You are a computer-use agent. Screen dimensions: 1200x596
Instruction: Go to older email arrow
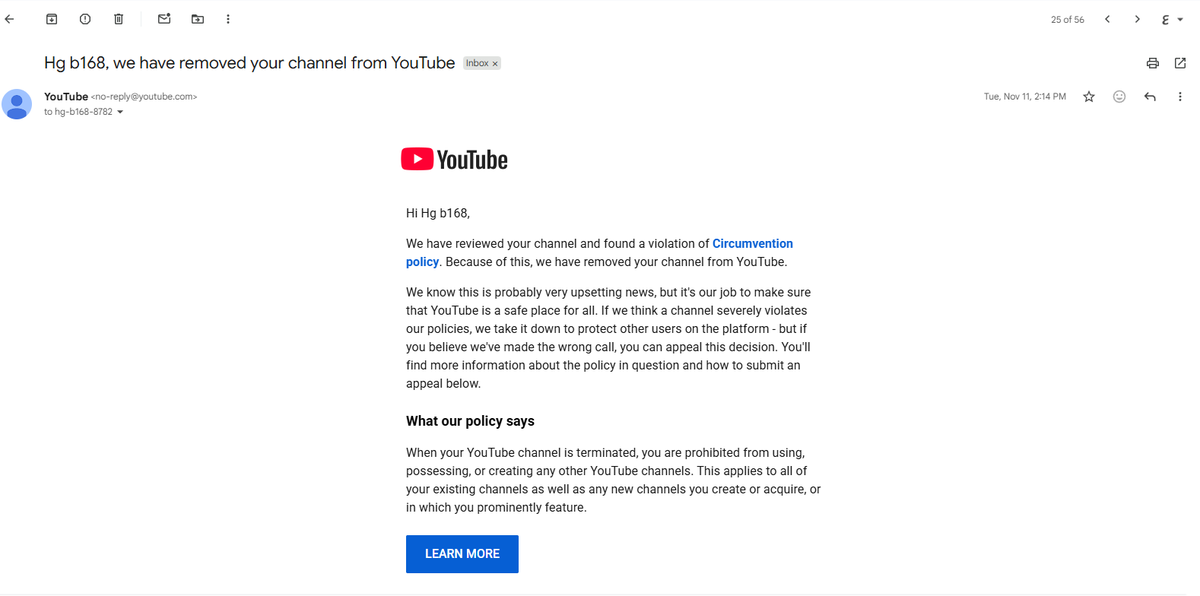point(1137,19)
